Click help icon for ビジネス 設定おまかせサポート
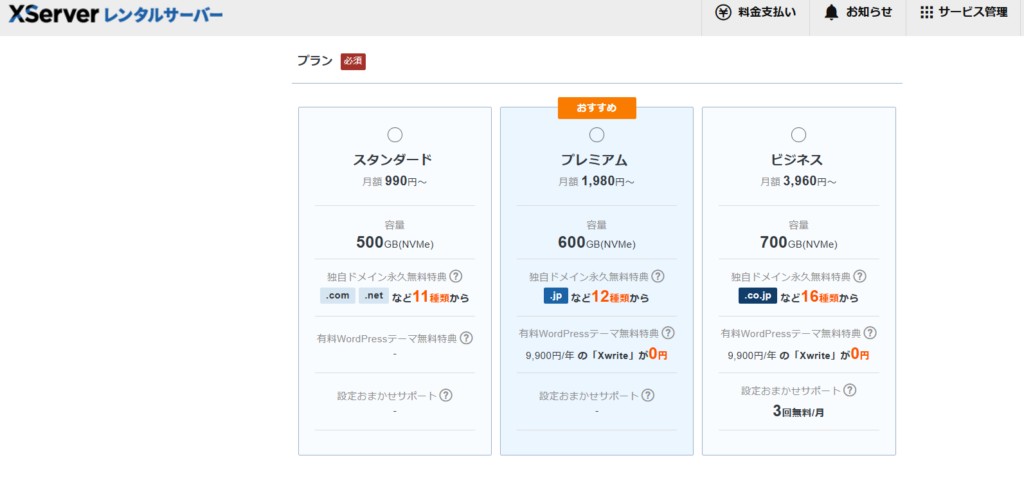The image size is (1024, 487). click(x=850, y=390)
